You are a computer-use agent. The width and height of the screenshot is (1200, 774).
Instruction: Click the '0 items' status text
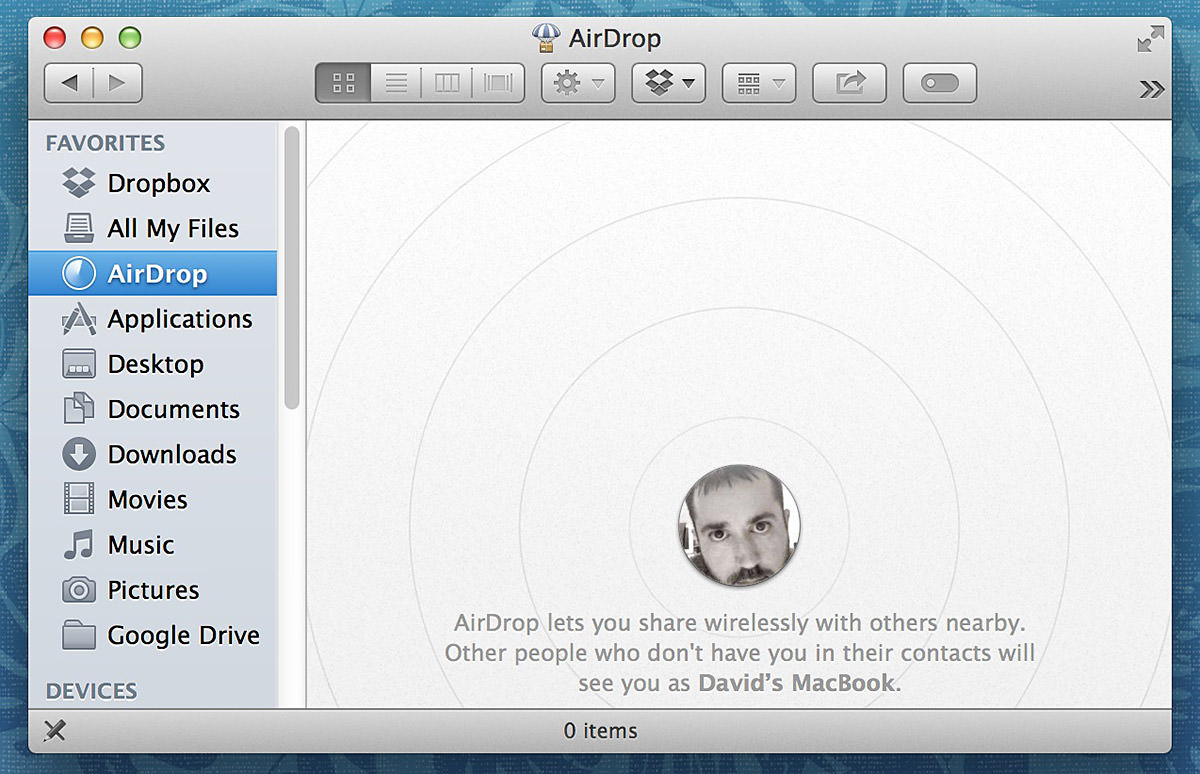600,731
